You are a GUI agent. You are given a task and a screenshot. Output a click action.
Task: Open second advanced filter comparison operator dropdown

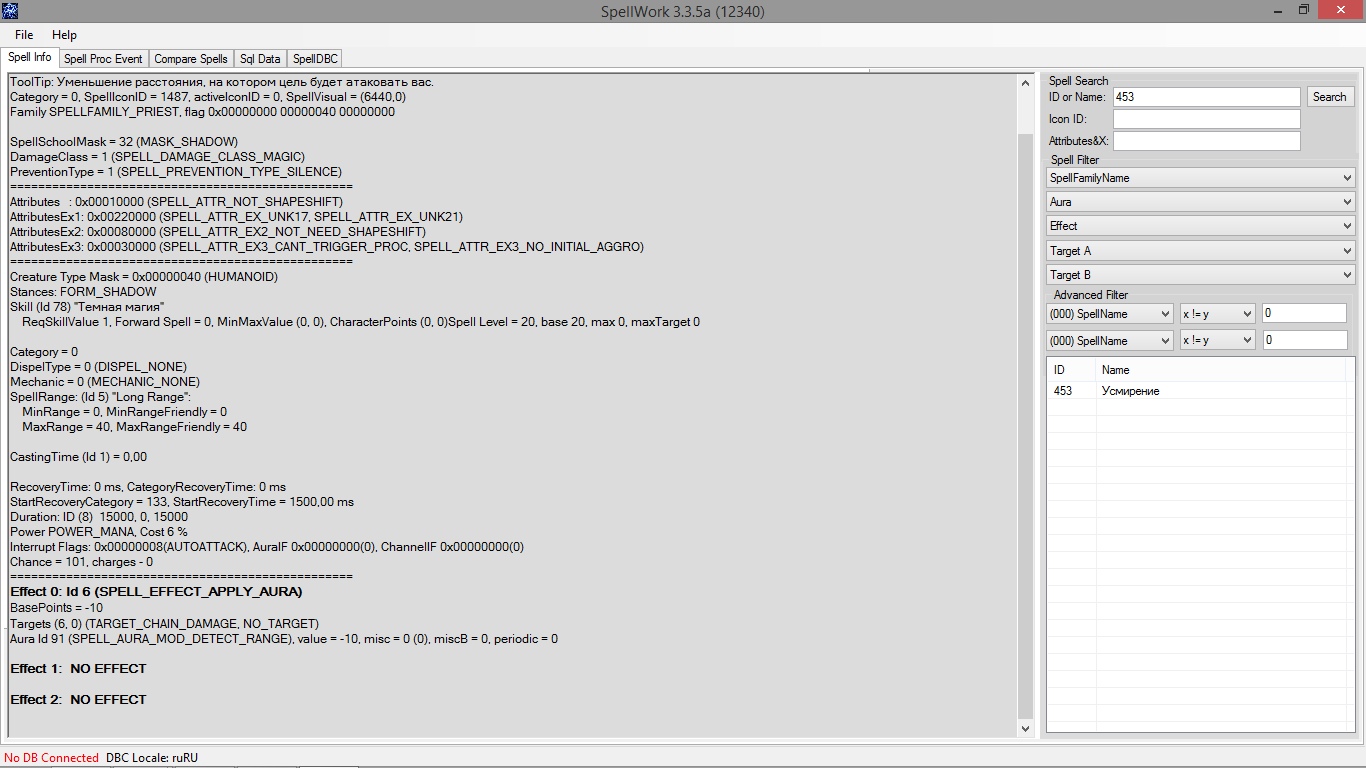1217,341
